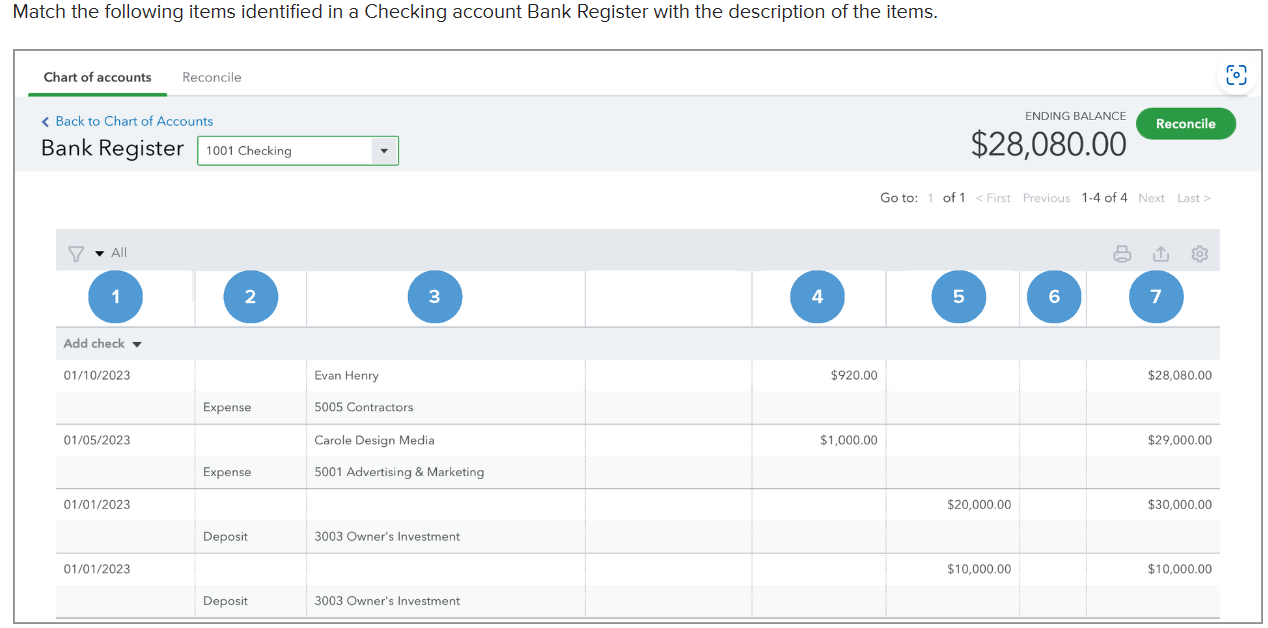
Task: Click the Expense type under Evan Henry row
Action: coord(227,408)
